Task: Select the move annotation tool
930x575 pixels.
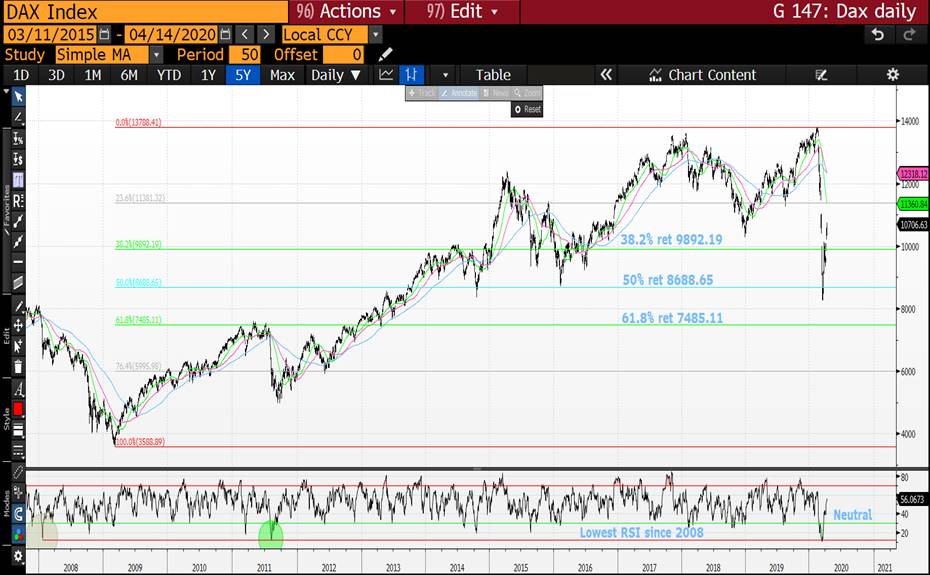Action: 18,326
